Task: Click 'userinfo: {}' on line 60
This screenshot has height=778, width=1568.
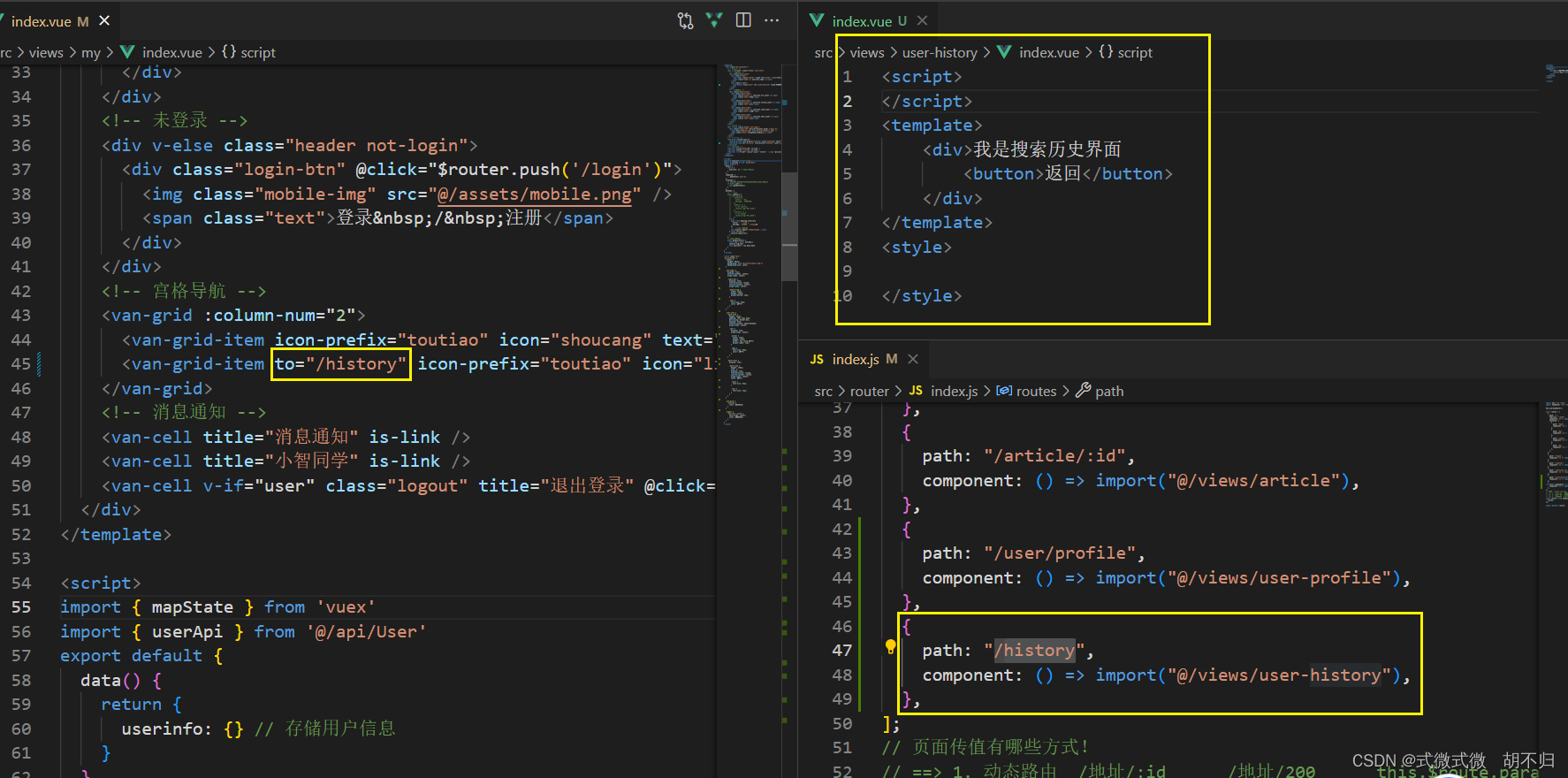Action: 182,728
